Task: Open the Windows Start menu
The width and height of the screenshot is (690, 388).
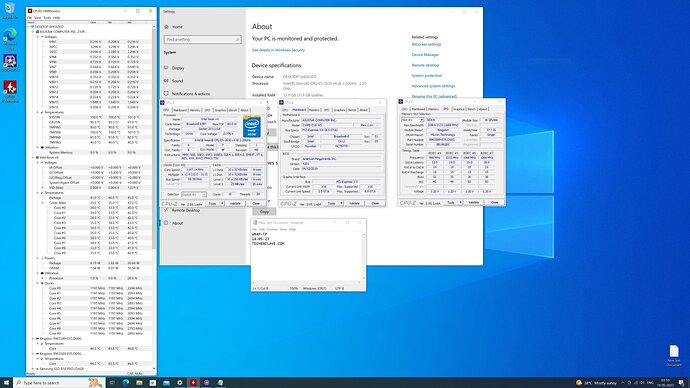Action: (x=6, y=383)
